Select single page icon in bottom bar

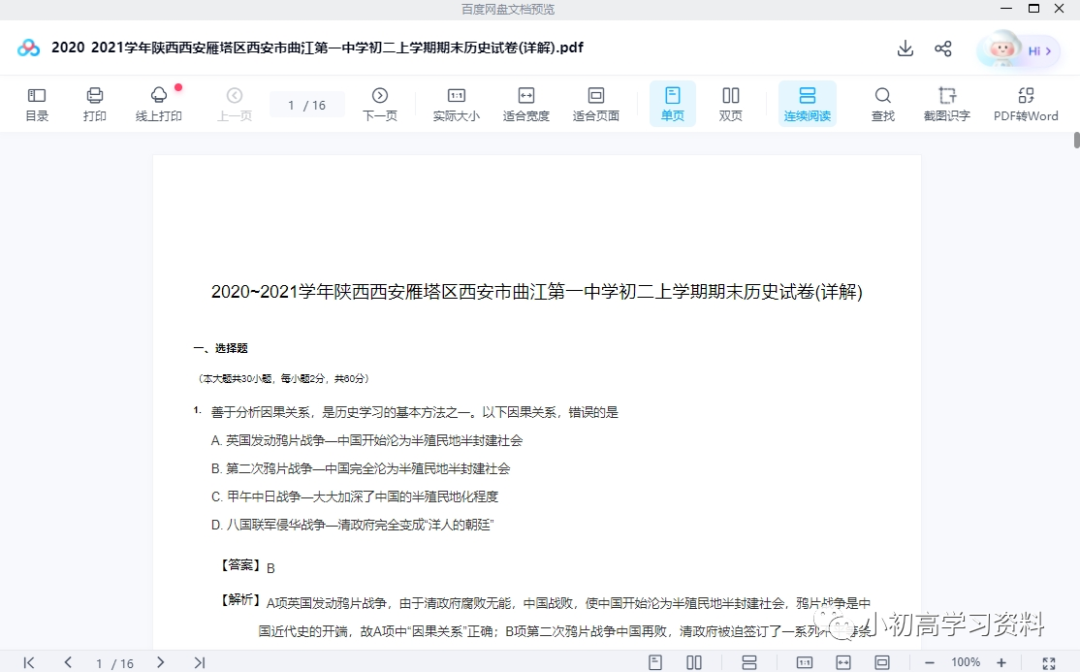click(655, 662)
